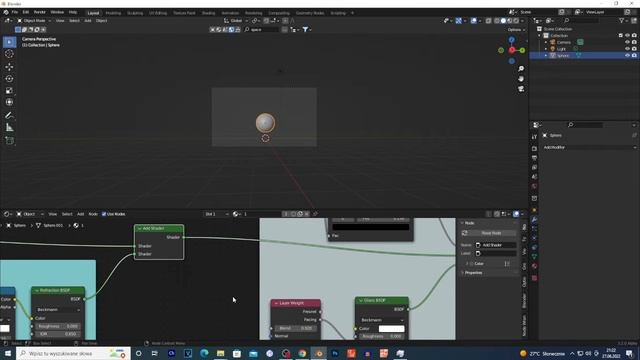Open the File menu
The height and width of the screenshot is (360, 640).
coord(15,12)
